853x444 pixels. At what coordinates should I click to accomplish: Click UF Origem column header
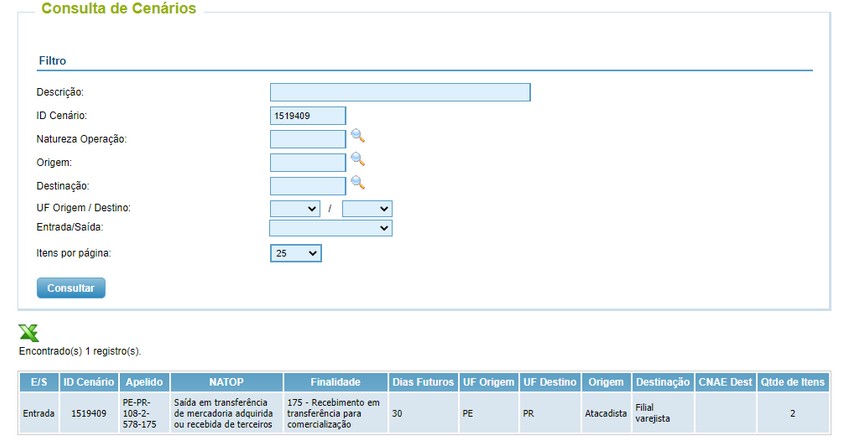click(x=489, y=382)
